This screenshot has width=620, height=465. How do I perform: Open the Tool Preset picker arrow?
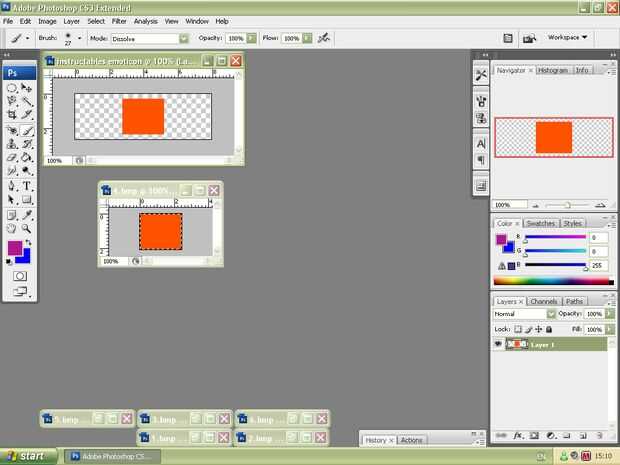27,38
